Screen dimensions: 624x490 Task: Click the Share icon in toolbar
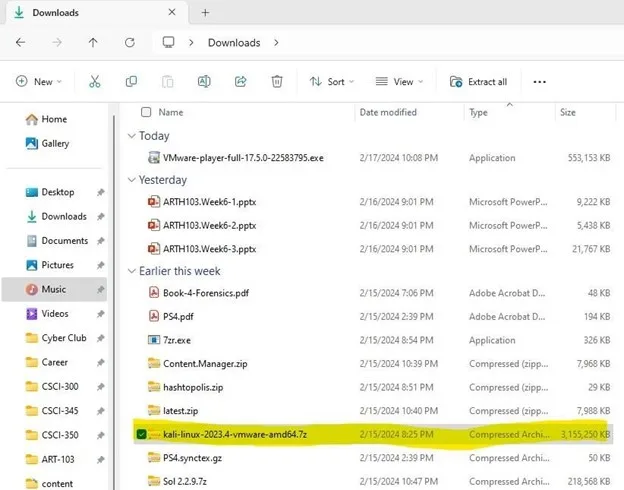pyautogui.click(x=240, y=82)
